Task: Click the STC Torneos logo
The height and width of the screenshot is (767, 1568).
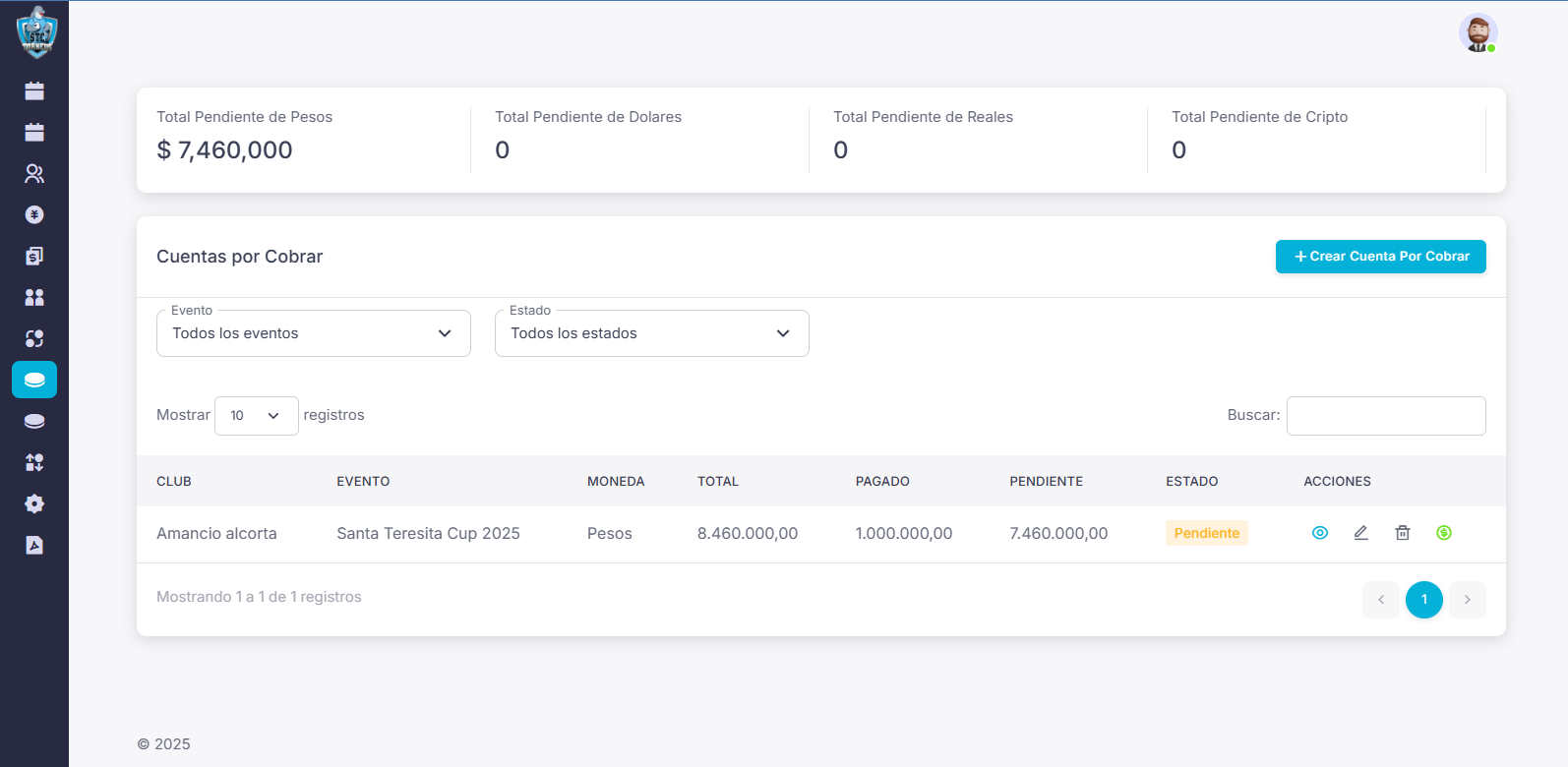Action: [36, 32]
